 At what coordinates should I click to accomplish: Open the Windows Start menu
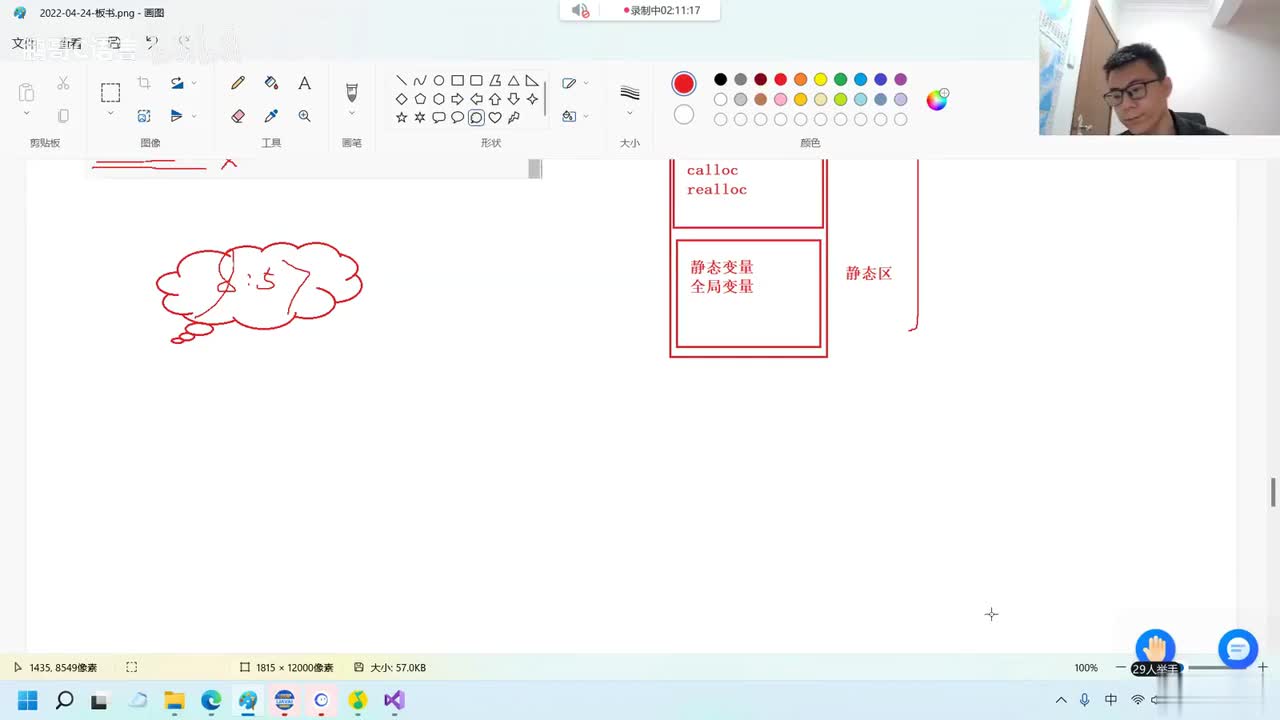click(x=28, y=700)
